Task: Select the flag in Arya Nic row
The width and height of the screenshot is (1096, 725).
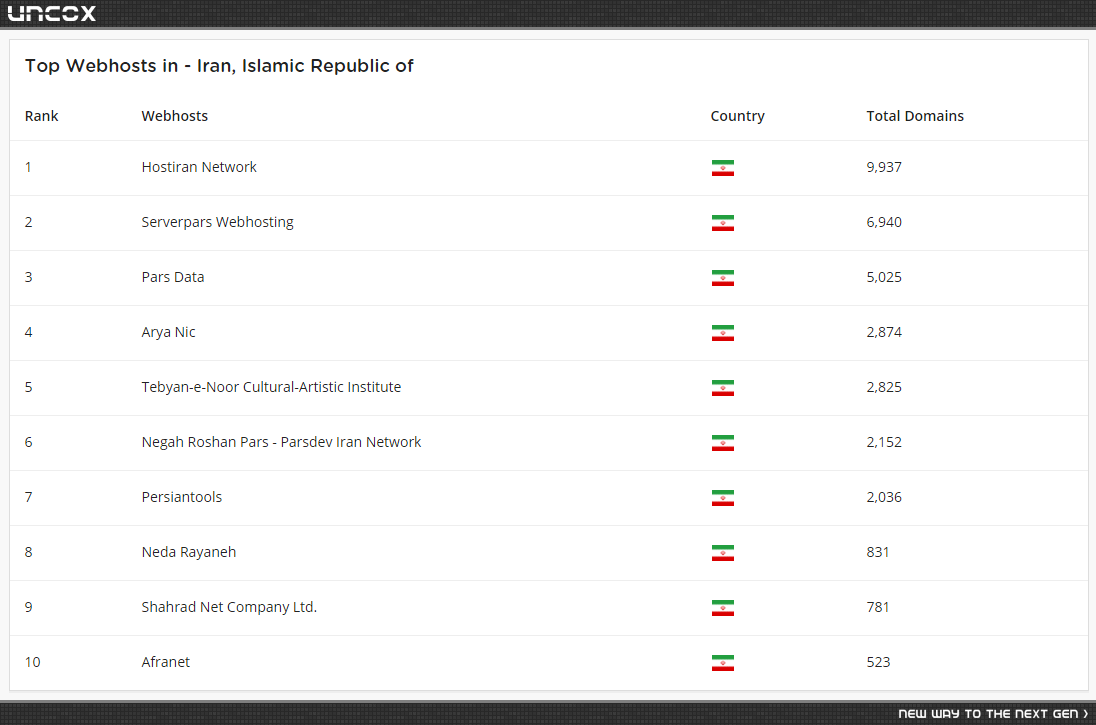Action: pos(723,333)
